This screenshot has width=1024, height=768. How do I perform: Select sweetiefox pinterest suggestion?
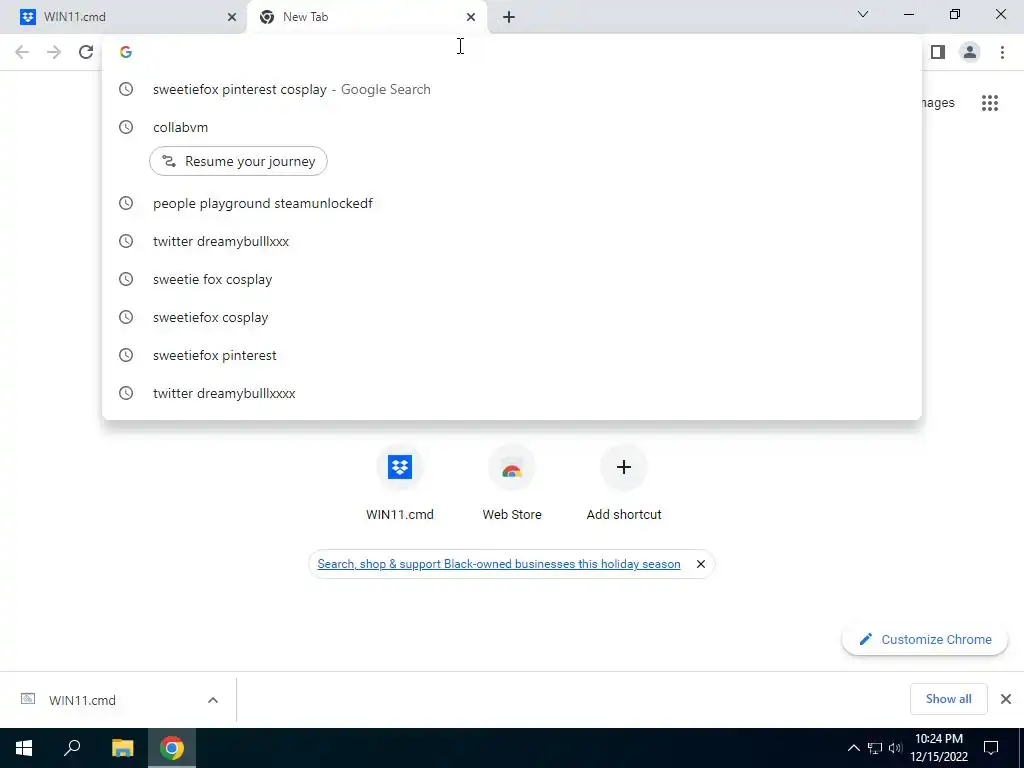[x=512, y=355]
